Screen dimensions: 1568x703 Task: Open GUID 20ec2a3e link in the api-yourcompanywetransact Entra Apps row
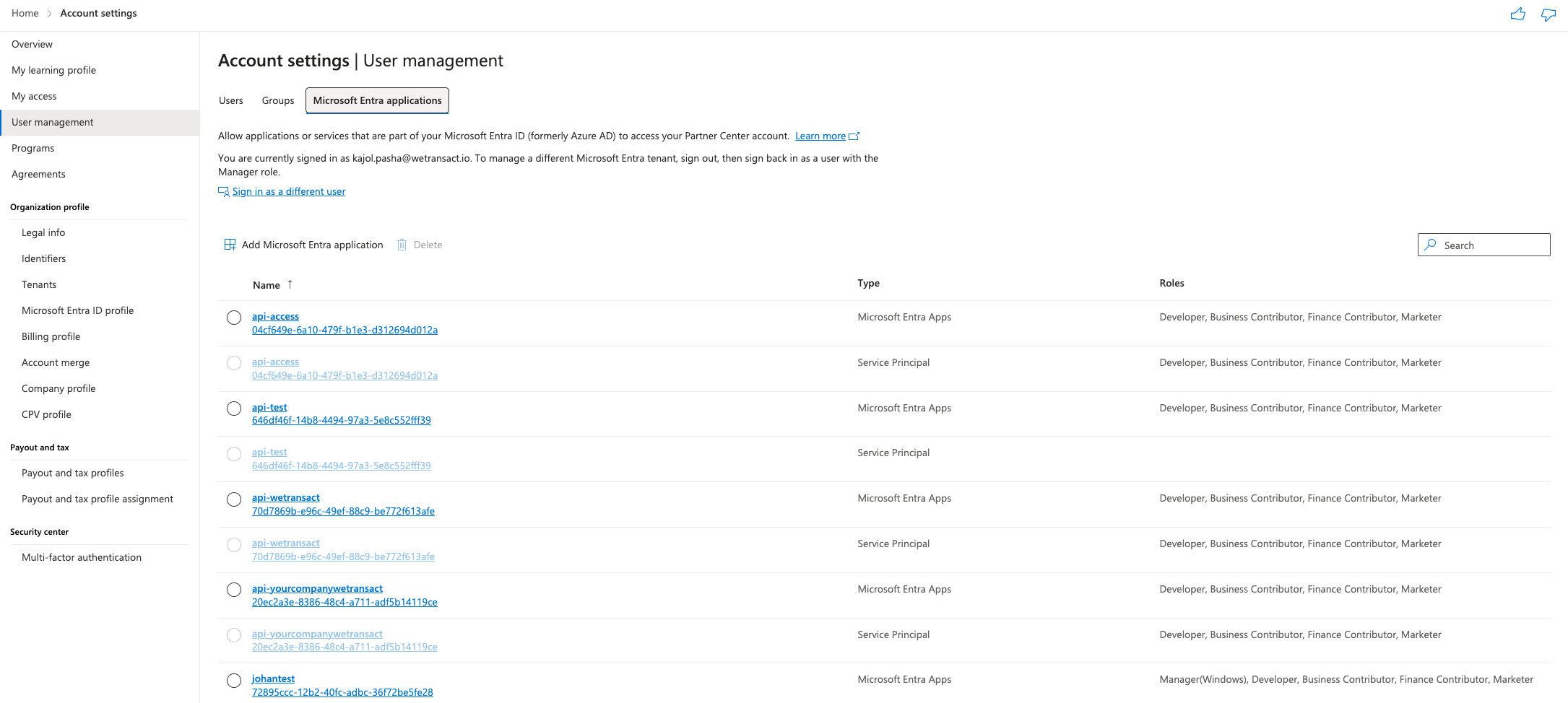(345, 602)
